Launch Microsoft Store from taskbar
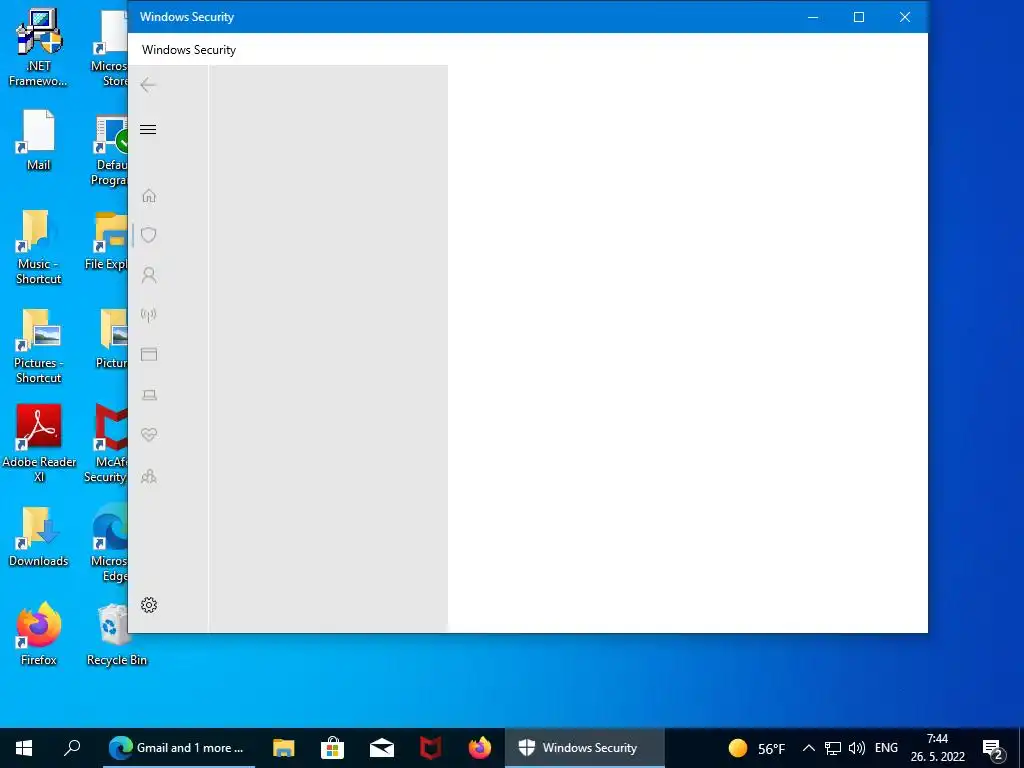The image size is (1024, 768). 332,748
